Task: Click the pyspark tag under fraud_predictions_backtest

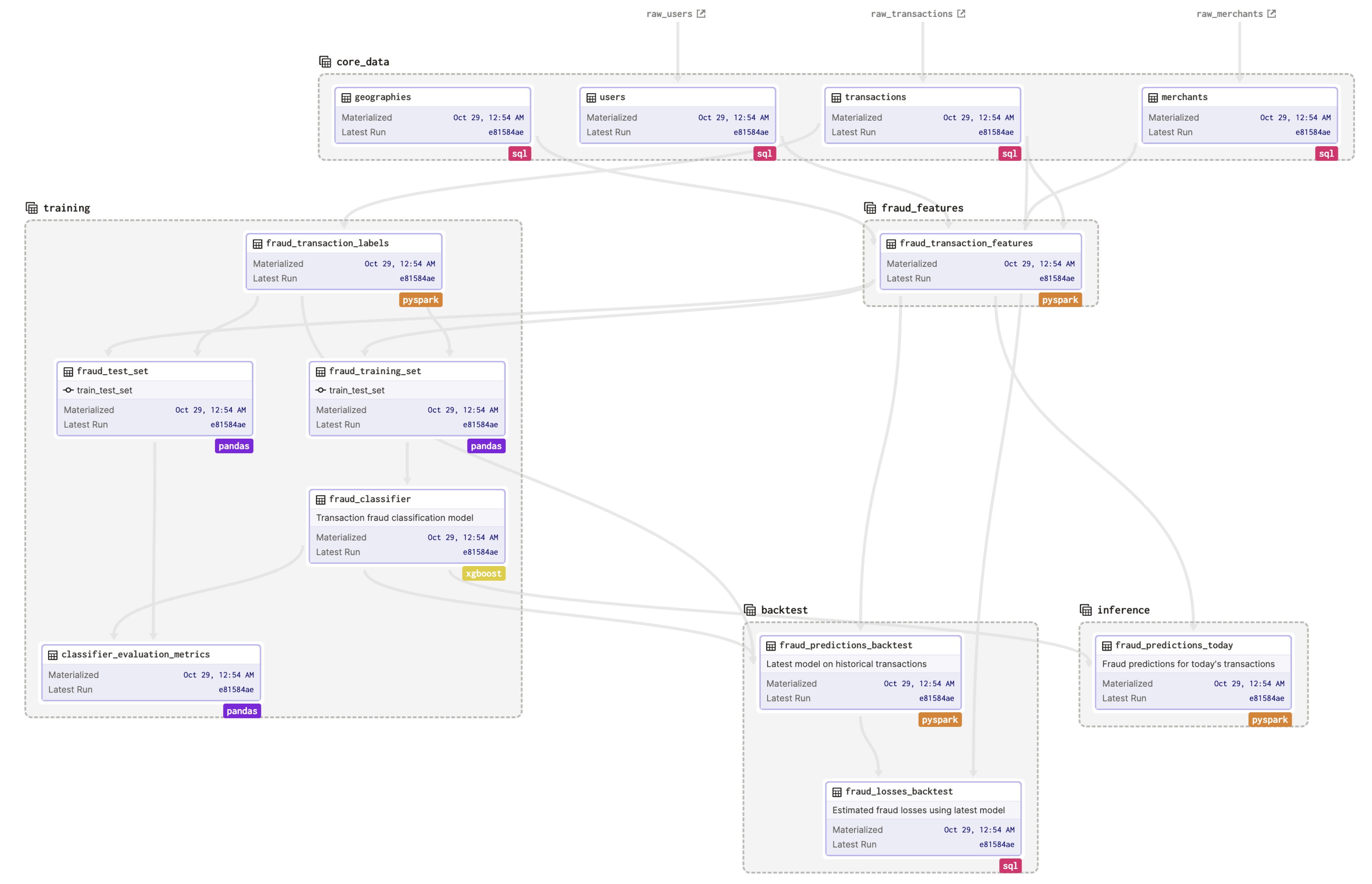Action: point(940,720)
